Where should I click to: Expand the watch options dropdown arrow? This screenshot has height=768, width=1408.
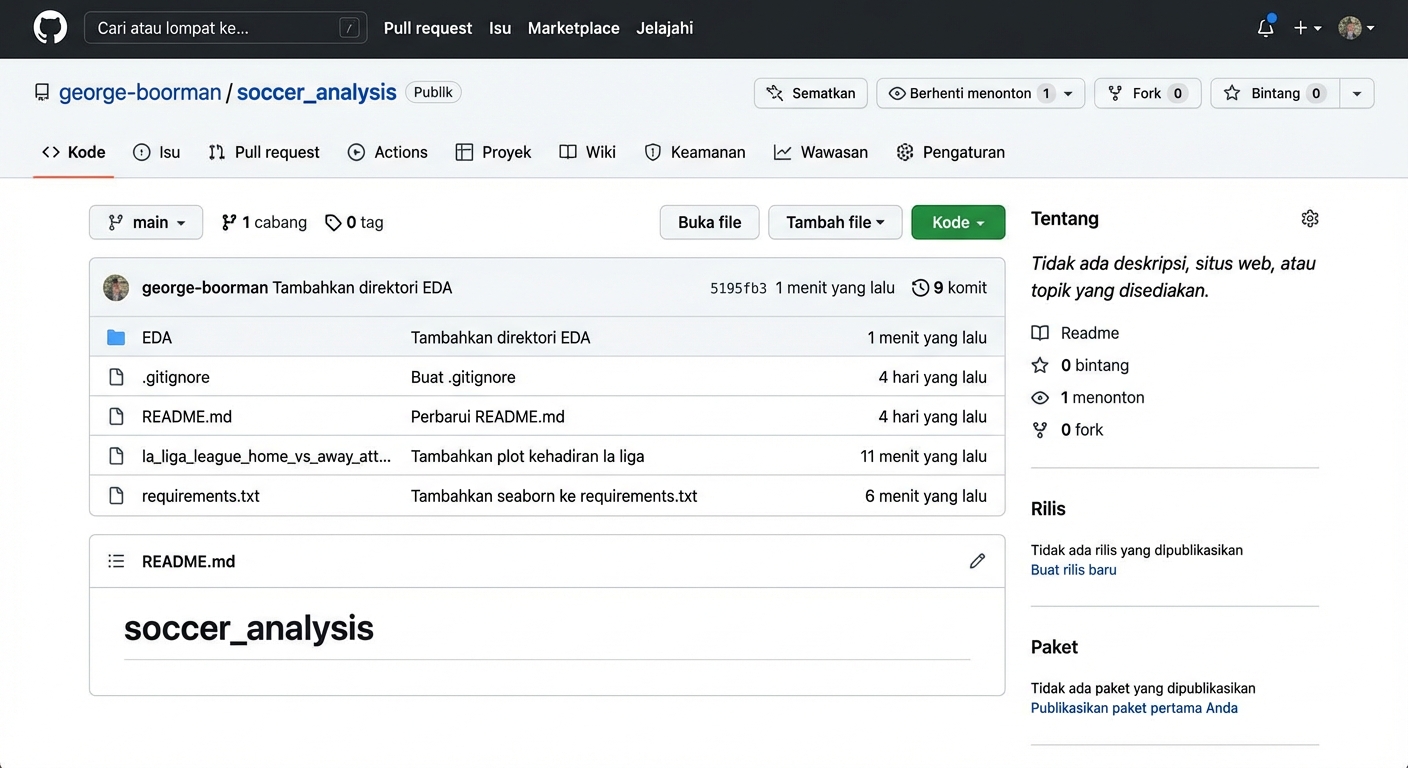1069,93
